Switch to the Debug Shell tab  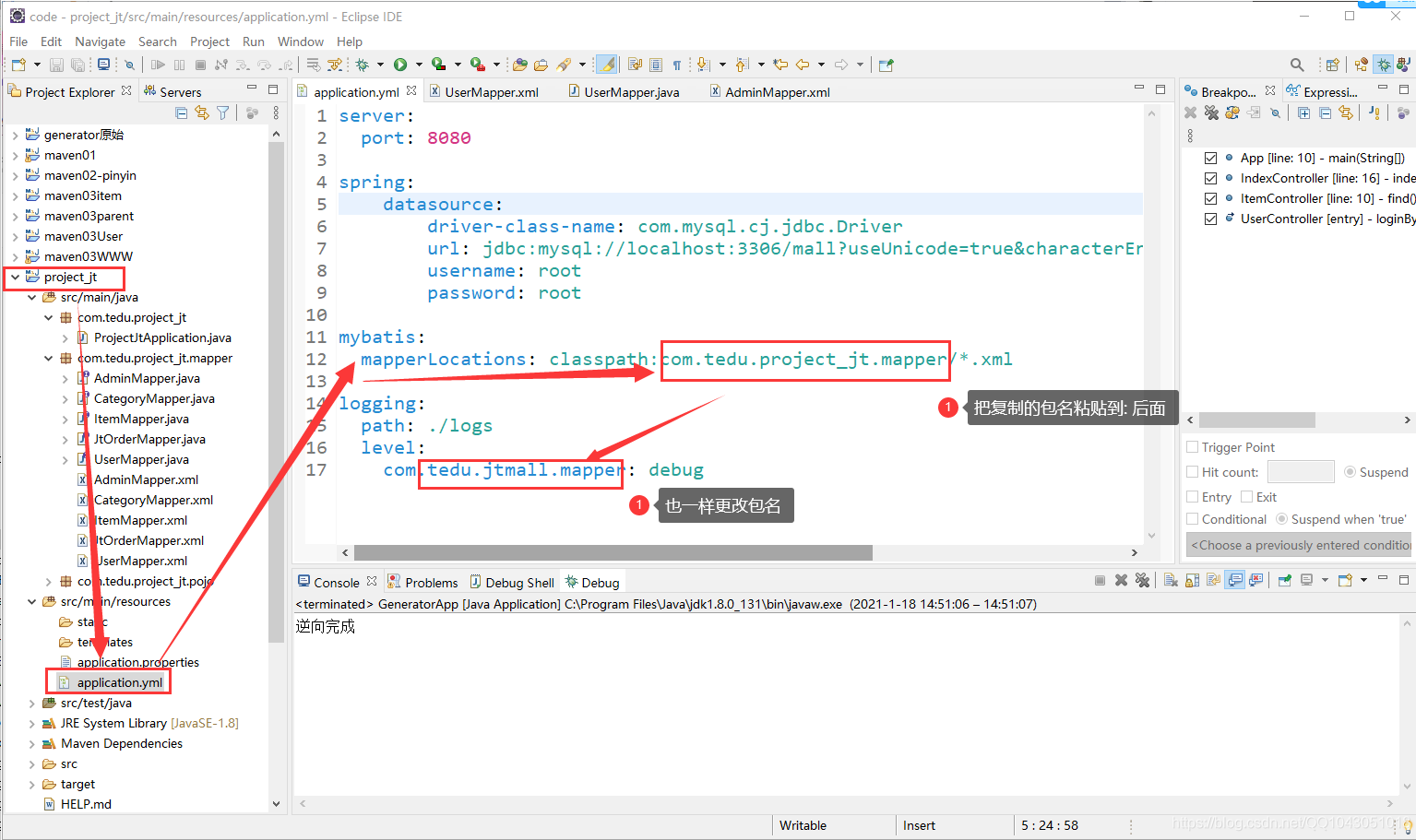[512, 583]
